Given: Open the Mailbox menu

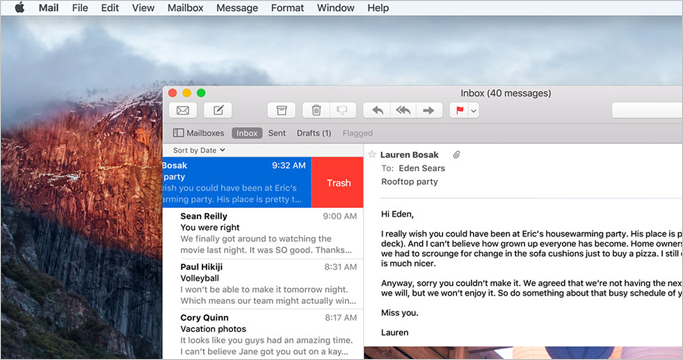Looking at the screenshot, I should coord(185,8).
